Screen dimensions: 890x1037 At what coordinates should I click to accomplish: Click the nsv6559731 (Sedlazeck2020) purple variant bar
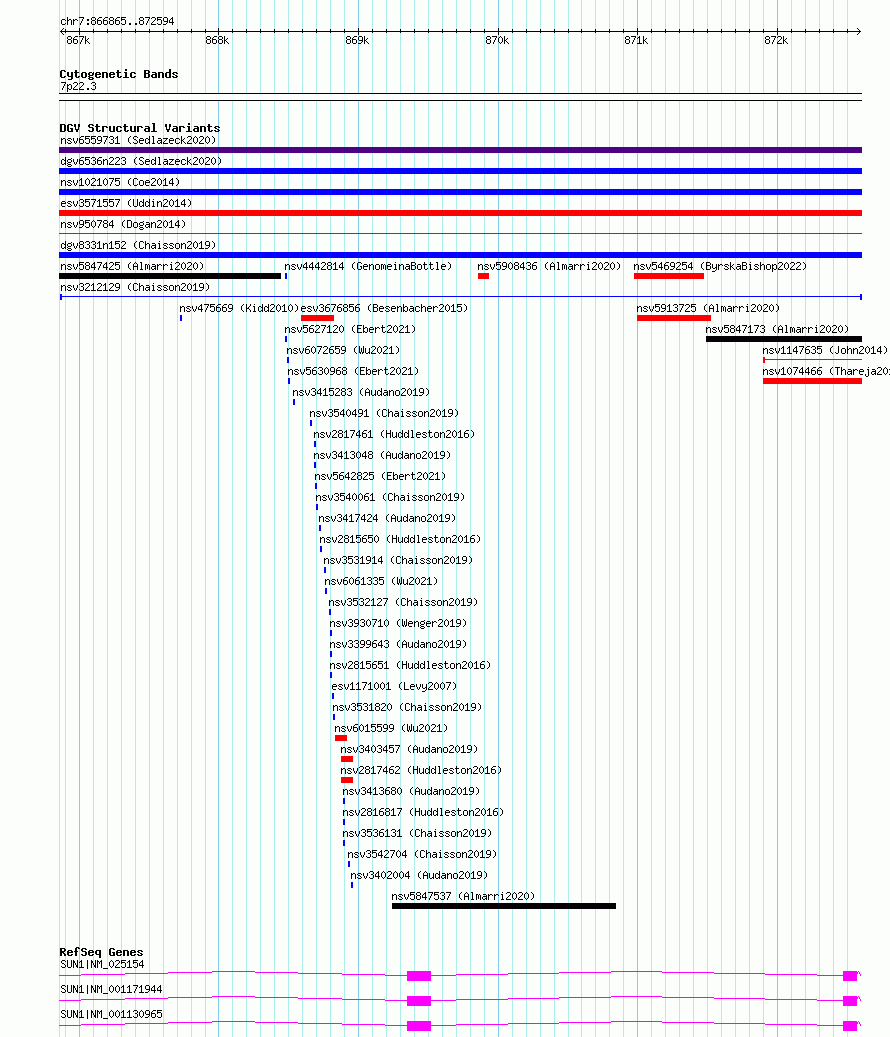[460, 150]
